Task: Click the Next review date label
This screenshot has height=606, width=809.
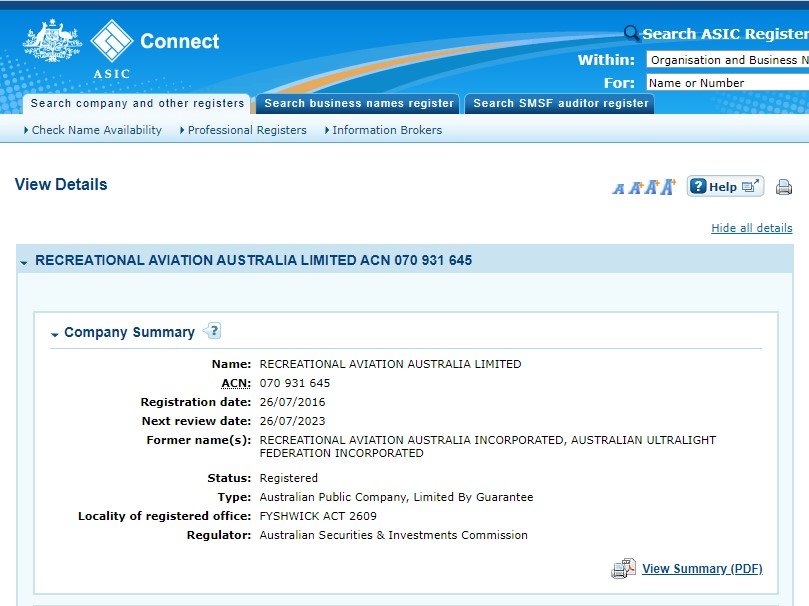Action: [196, 421]
